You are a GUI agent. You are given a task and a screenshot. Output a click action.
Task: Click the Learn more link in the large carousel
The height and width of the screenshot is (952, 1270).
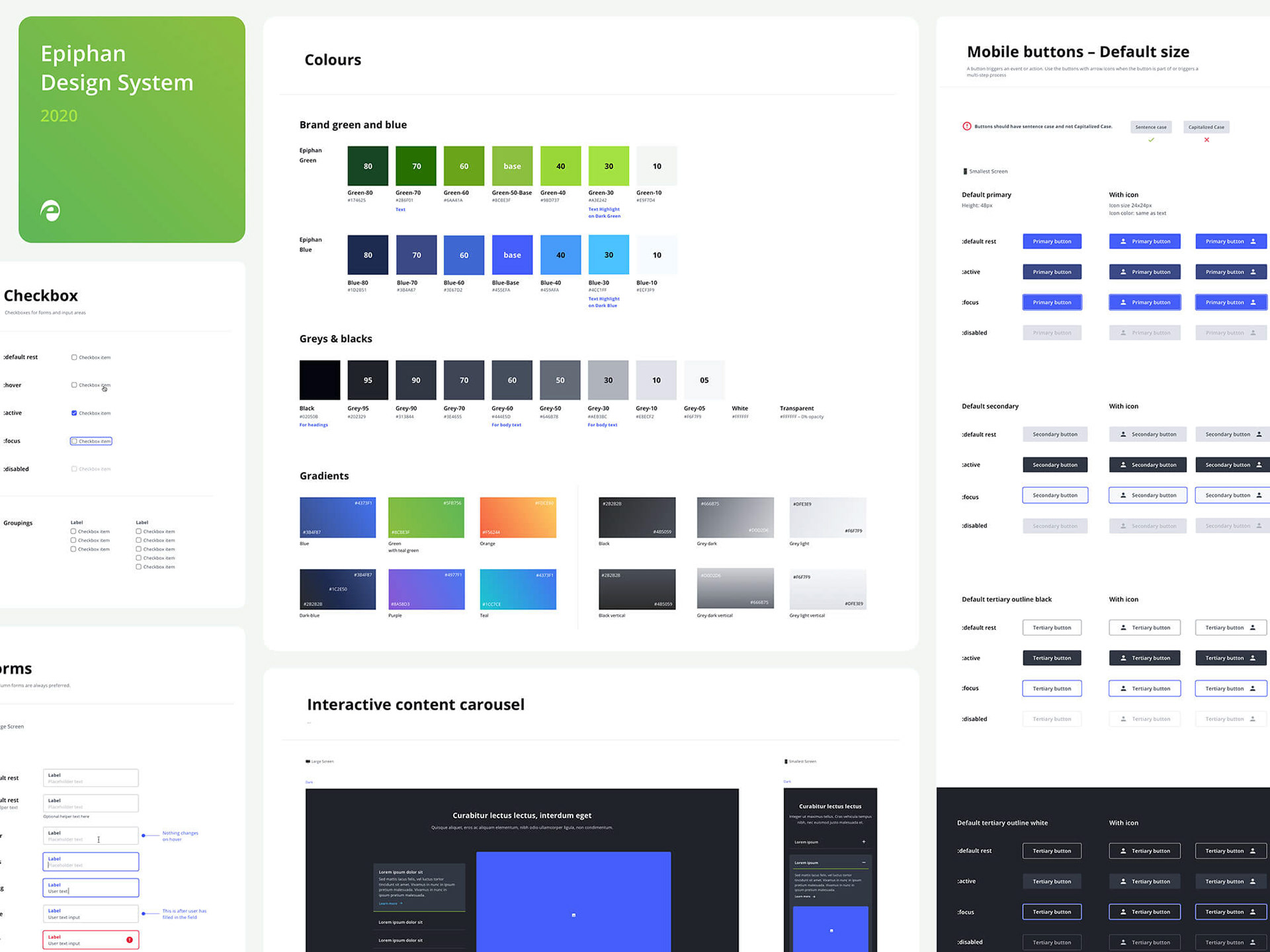point(389,903)
